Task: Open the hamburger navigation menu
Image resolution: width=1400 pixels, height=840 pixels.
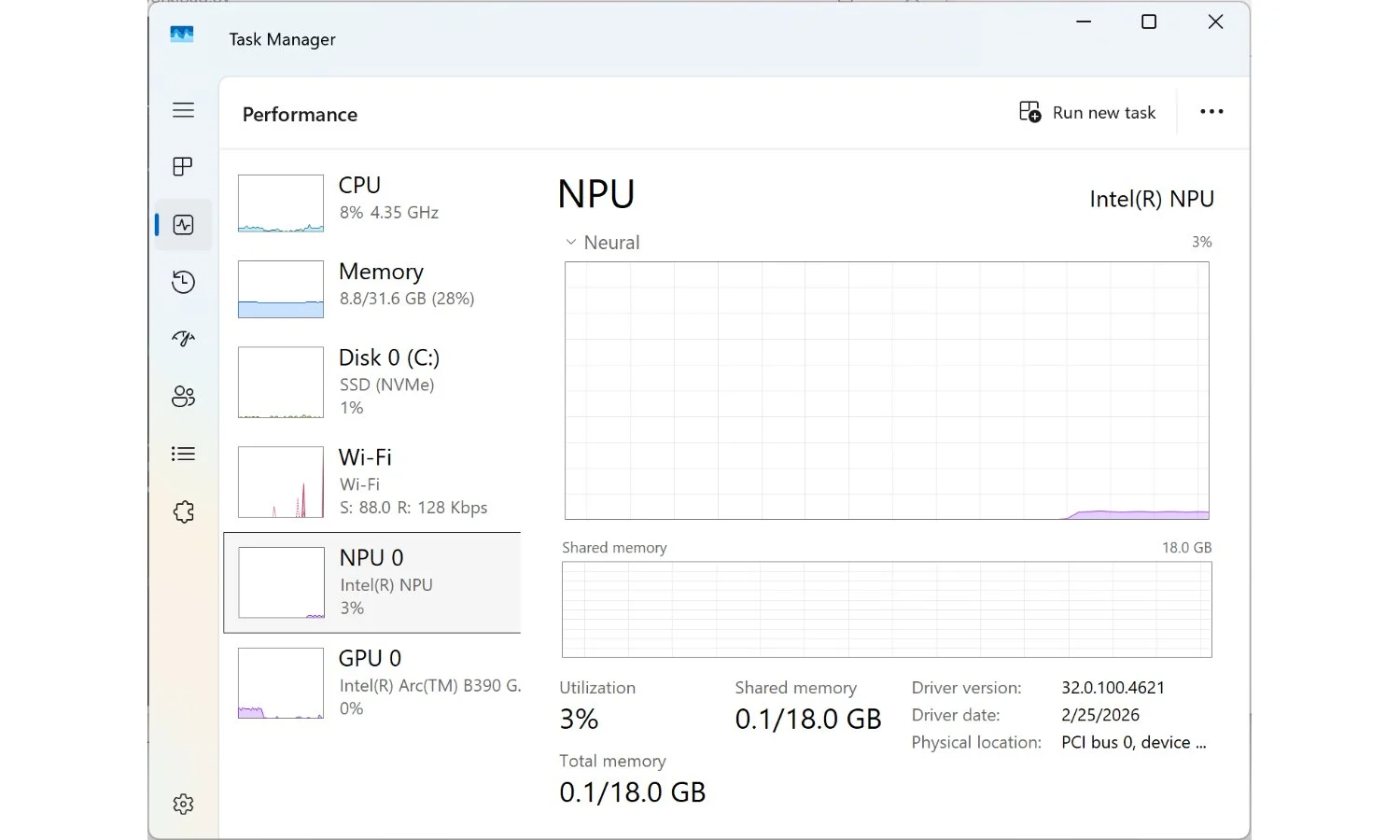Action: [183, 110]
